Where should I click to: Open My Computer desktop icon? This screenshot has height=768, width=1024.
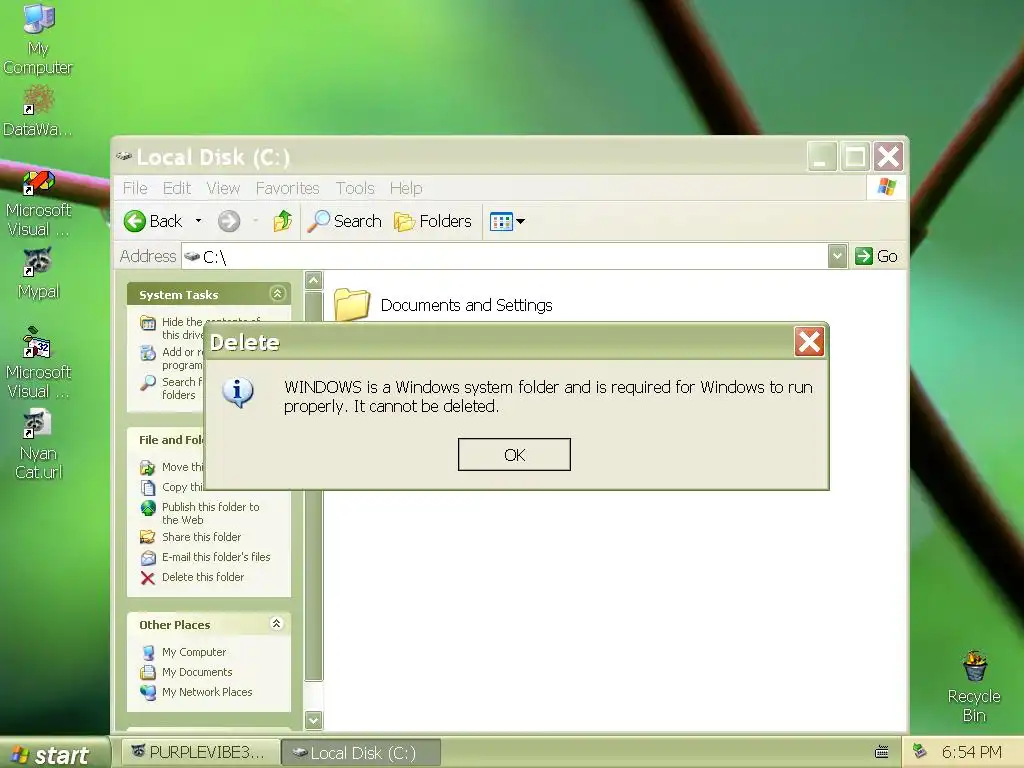click(38, 39)
